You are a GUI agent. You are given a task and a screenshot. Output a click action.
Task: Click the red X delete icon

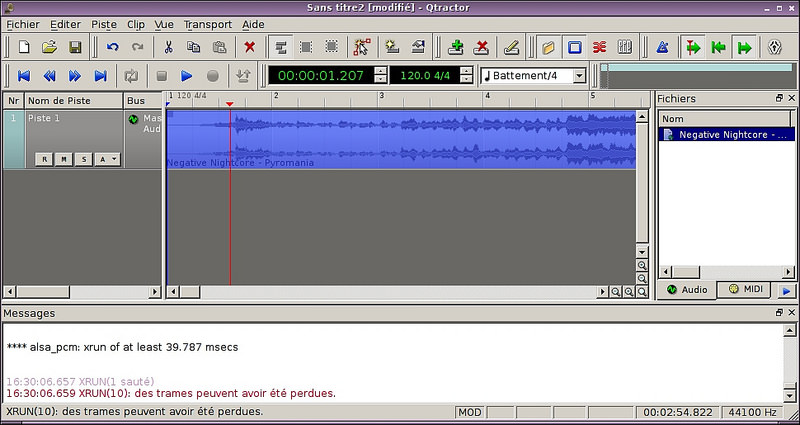tap(249, 47)
